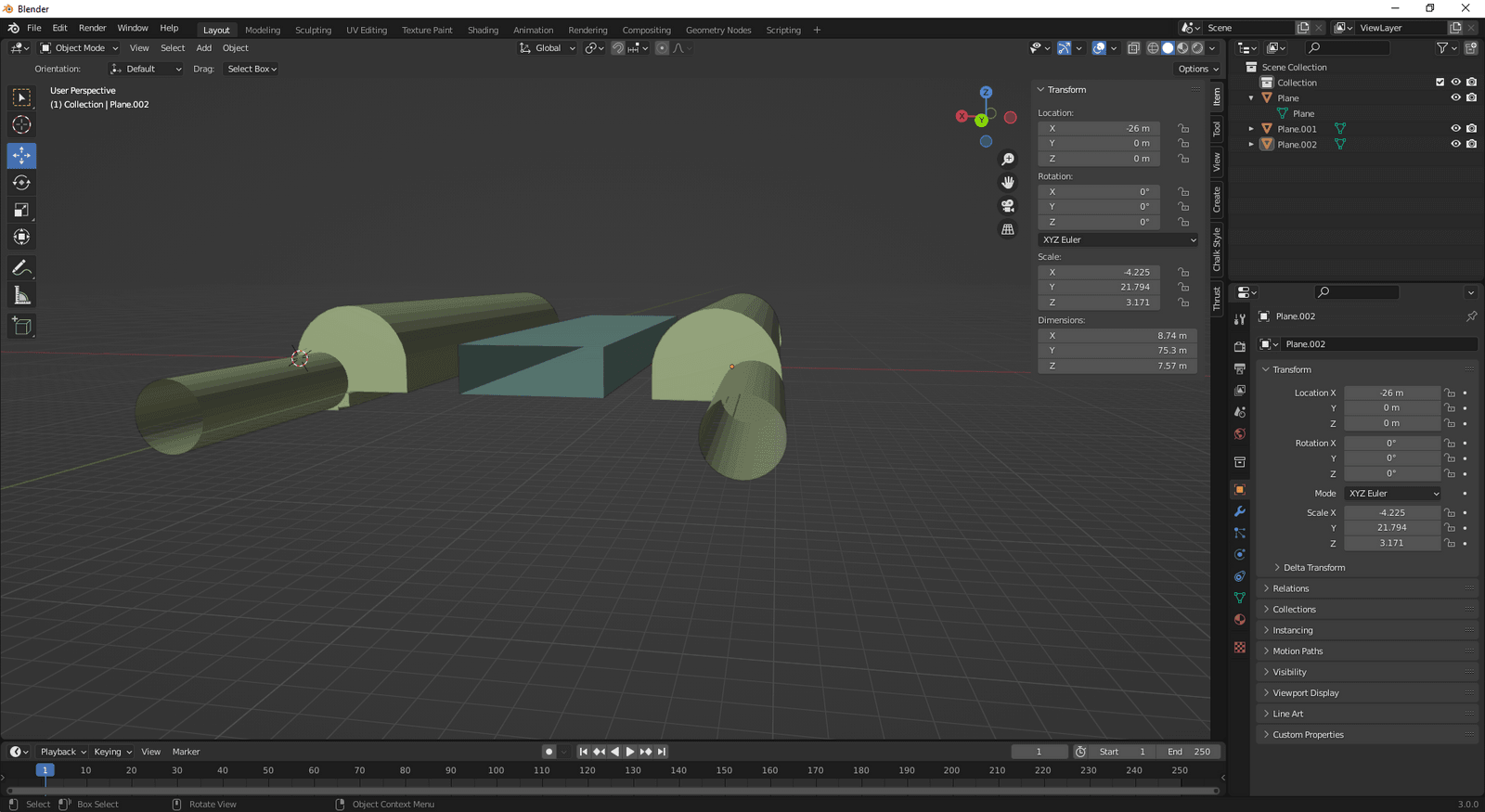Hide Plane.001 in the outliner

click(x=1455, y=129)
